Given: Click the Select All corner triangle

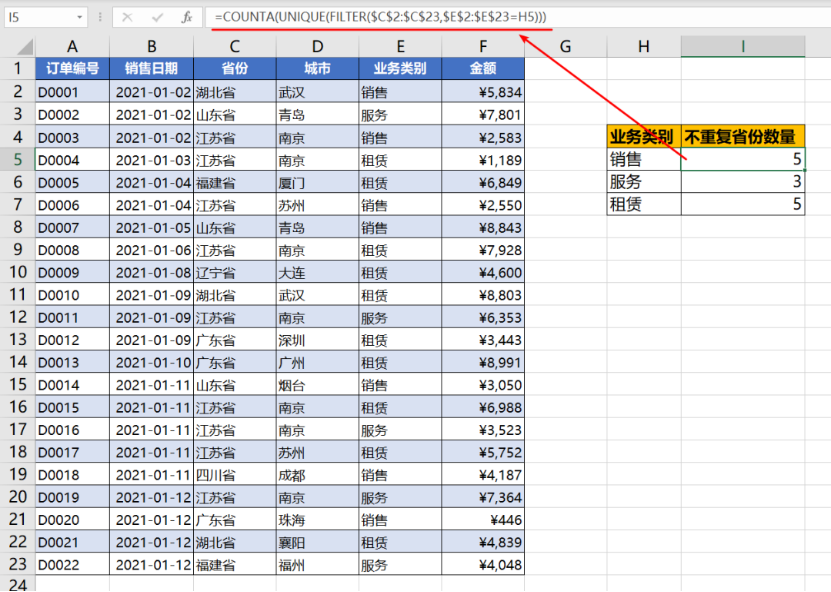Looking at the screenshot, I should click(17, 46).
